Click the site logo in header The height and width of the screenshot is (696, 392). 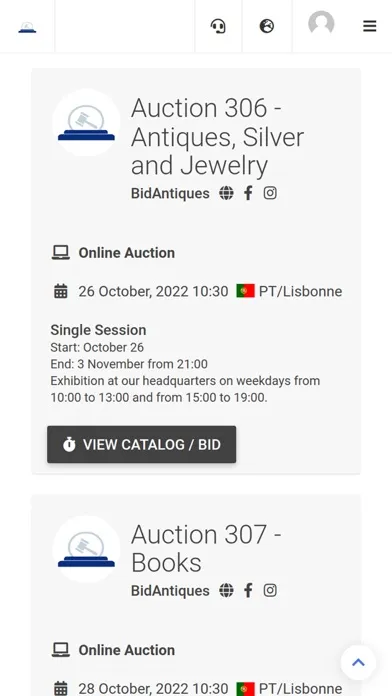coord(27,28)
